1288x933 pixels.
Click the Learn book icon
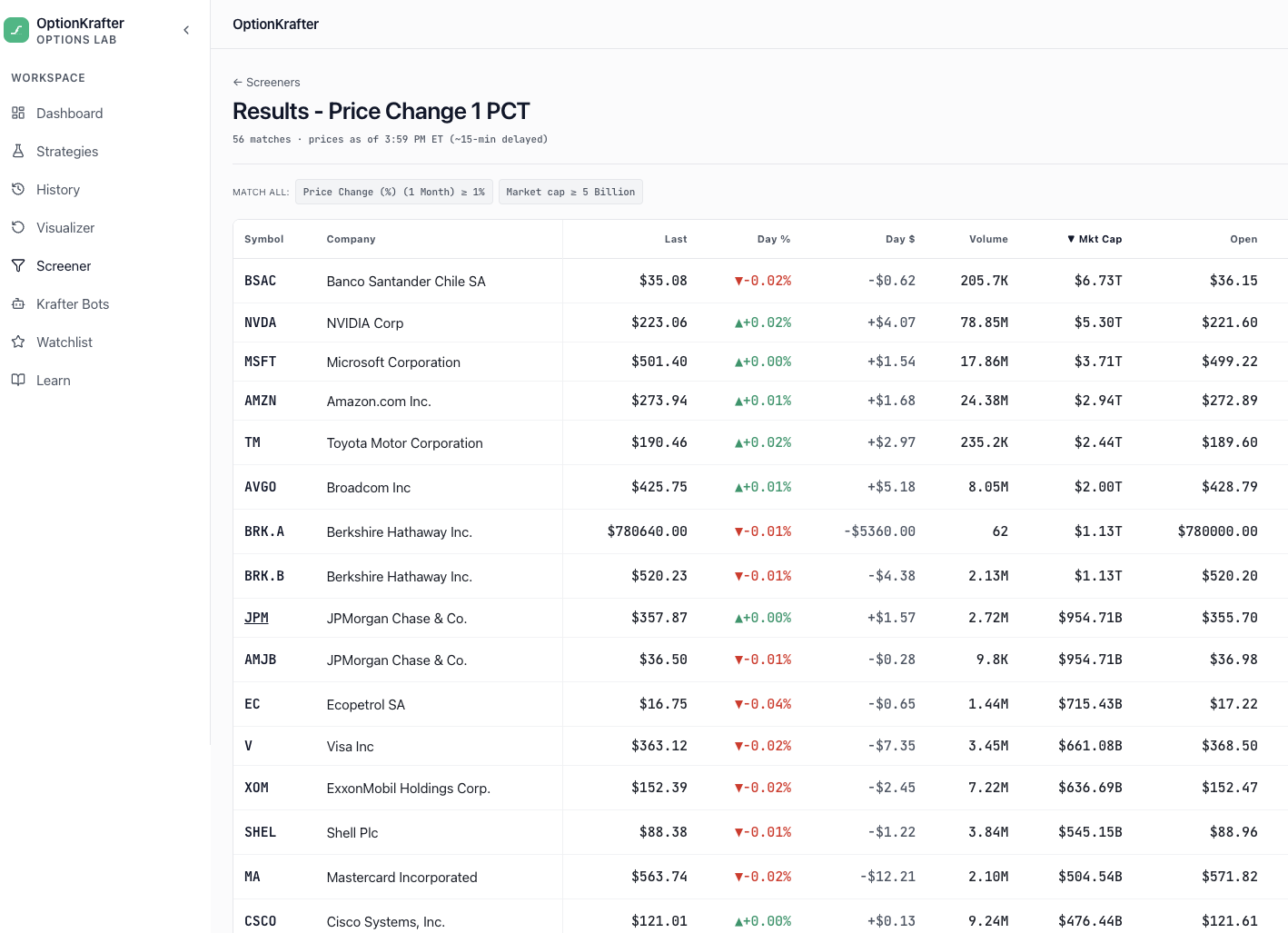click(x=18, y=380)
